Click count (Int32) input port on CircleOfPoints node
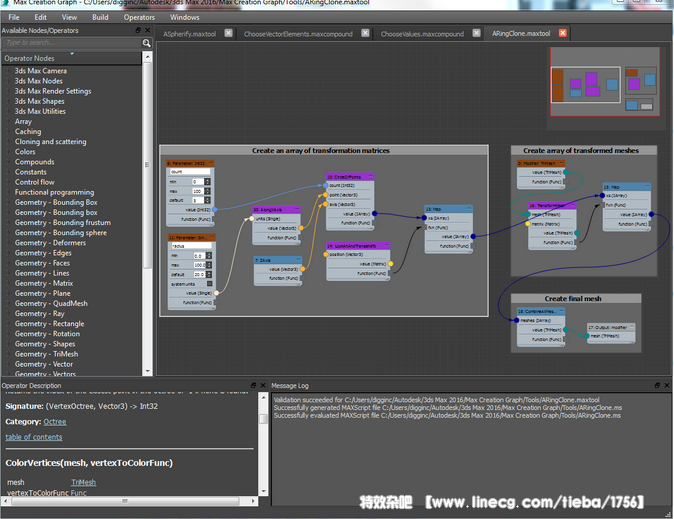Viewport: 674px width, 519px height. coord(325,185)
